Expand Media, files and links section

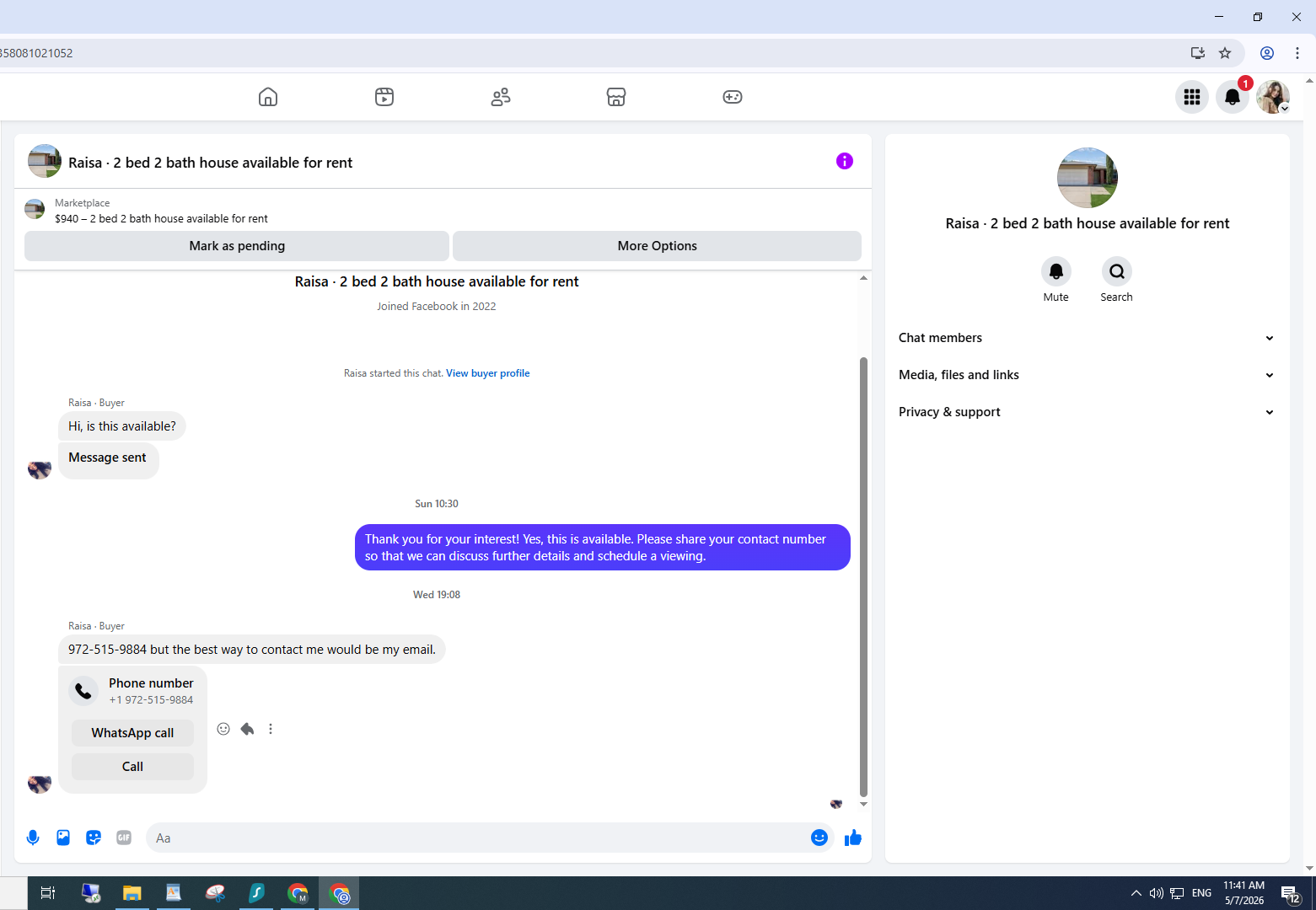pos(1087,375)
